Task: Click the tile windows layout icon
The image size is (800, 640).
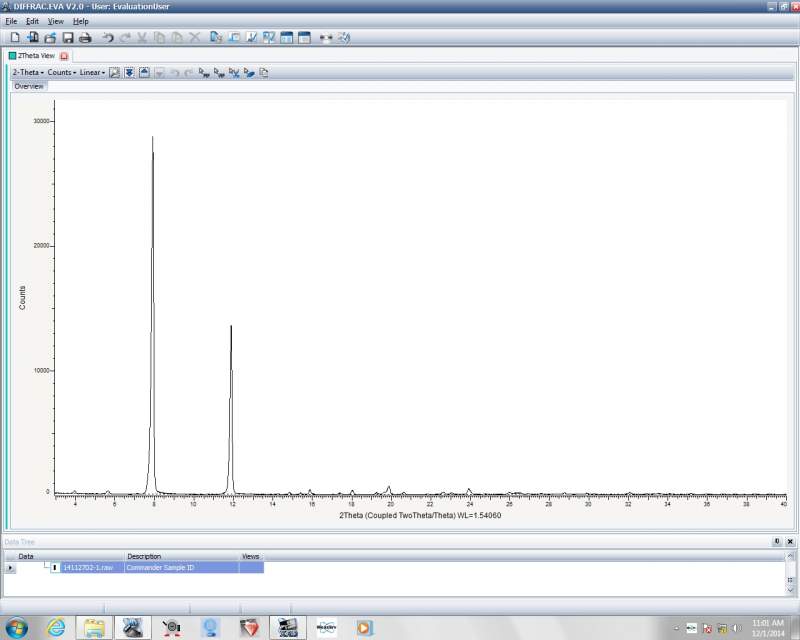Action: coord(287,37)
